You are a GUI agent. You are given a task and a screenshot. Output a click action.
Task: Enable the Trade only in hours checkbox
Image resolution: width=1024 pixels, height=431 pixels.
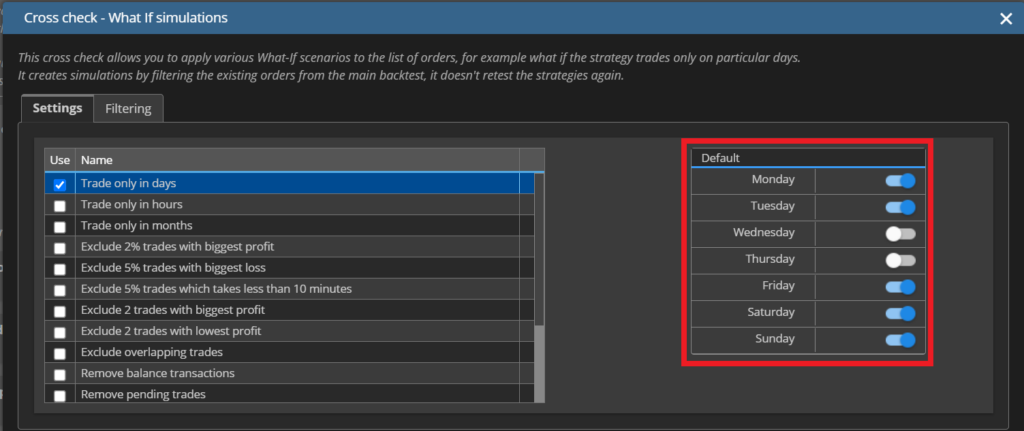point(60,206)
